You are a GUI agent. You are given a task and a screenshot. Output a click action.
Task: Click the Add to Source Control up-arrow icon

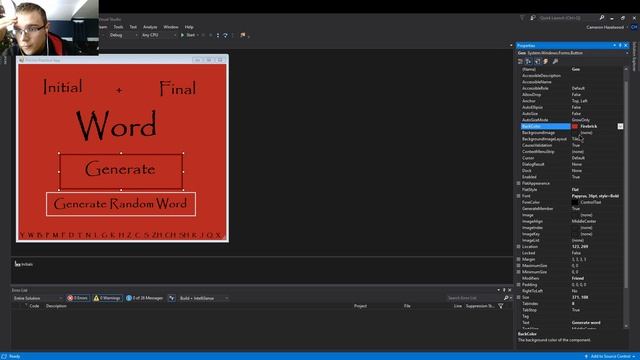pos(586,356)
